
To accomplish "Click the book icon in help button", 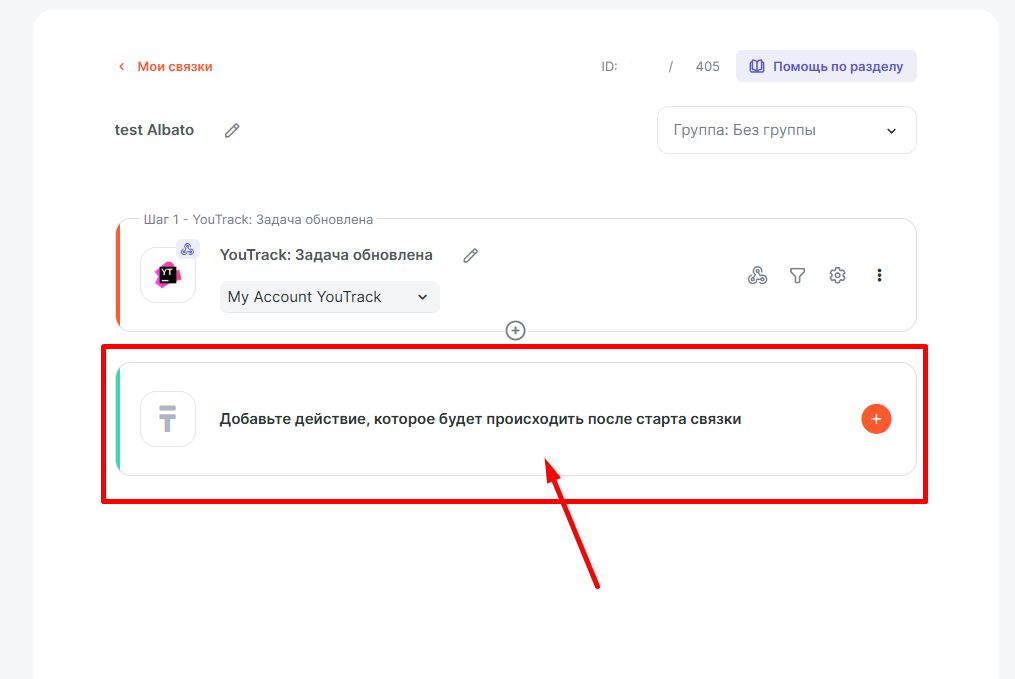I will coord(757,66).
